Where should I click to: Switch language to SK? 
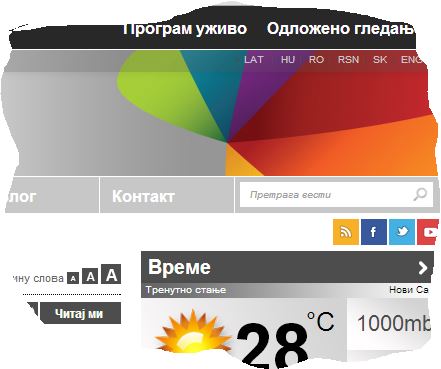click(380, 60)
